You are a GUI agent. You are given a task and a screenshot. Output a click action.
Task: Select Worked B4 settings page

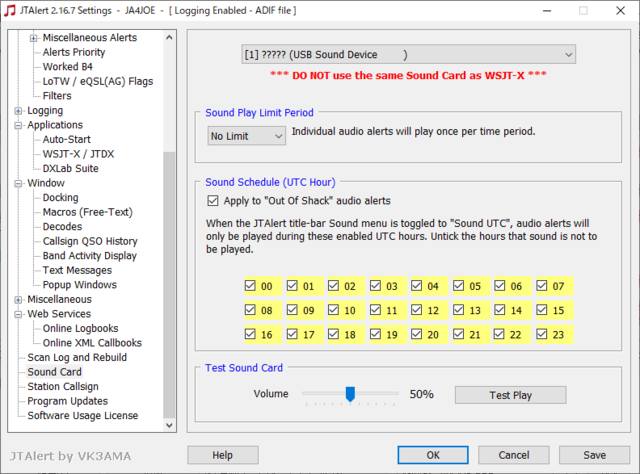coord(68,67)
